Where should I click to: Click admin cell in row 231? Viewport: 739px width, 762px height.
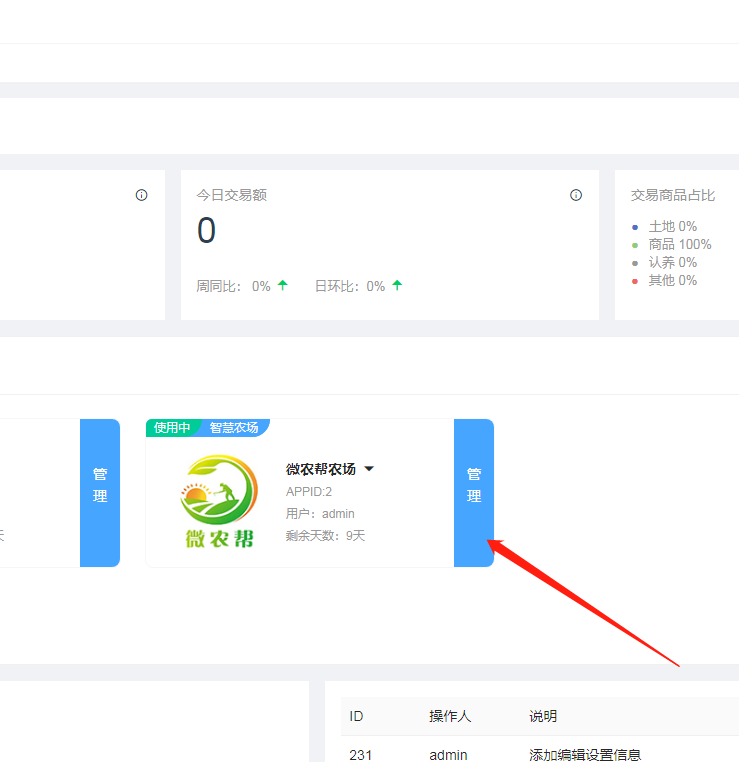tap(448, 755)
